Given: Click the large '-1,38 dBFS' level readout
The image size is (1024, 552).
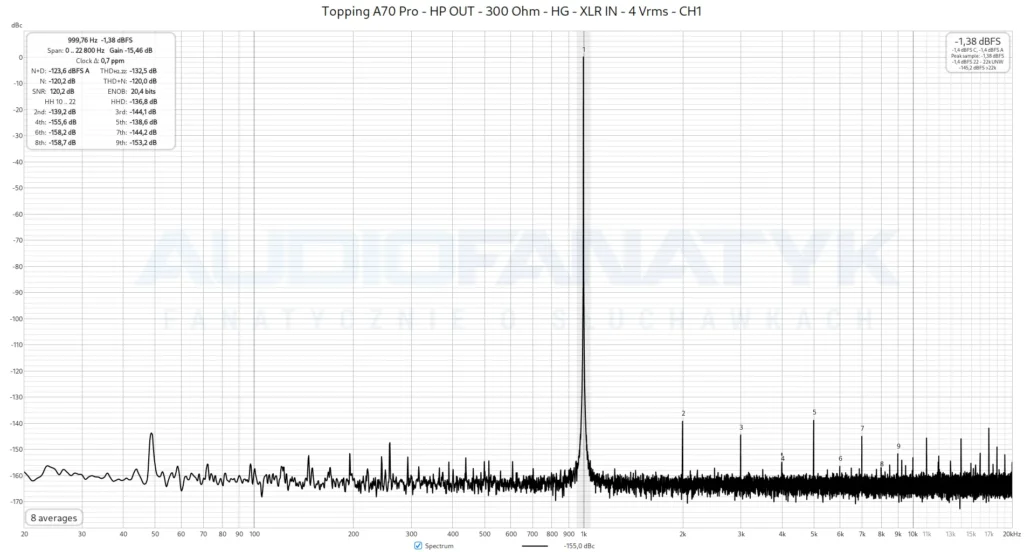Looking at the screenshot, I should 977,41.
